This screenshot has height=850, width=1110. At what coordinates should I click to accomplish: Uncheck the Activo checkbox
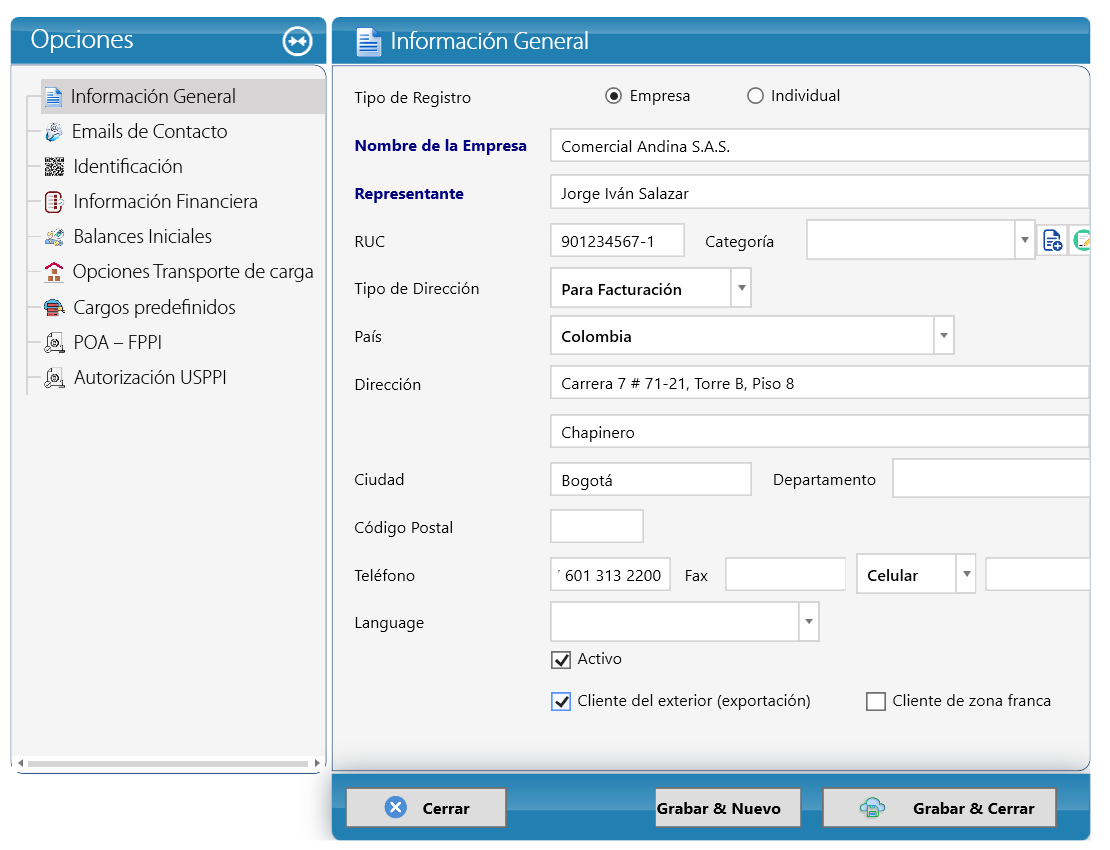pyautogui.click(x=561, y=660)
